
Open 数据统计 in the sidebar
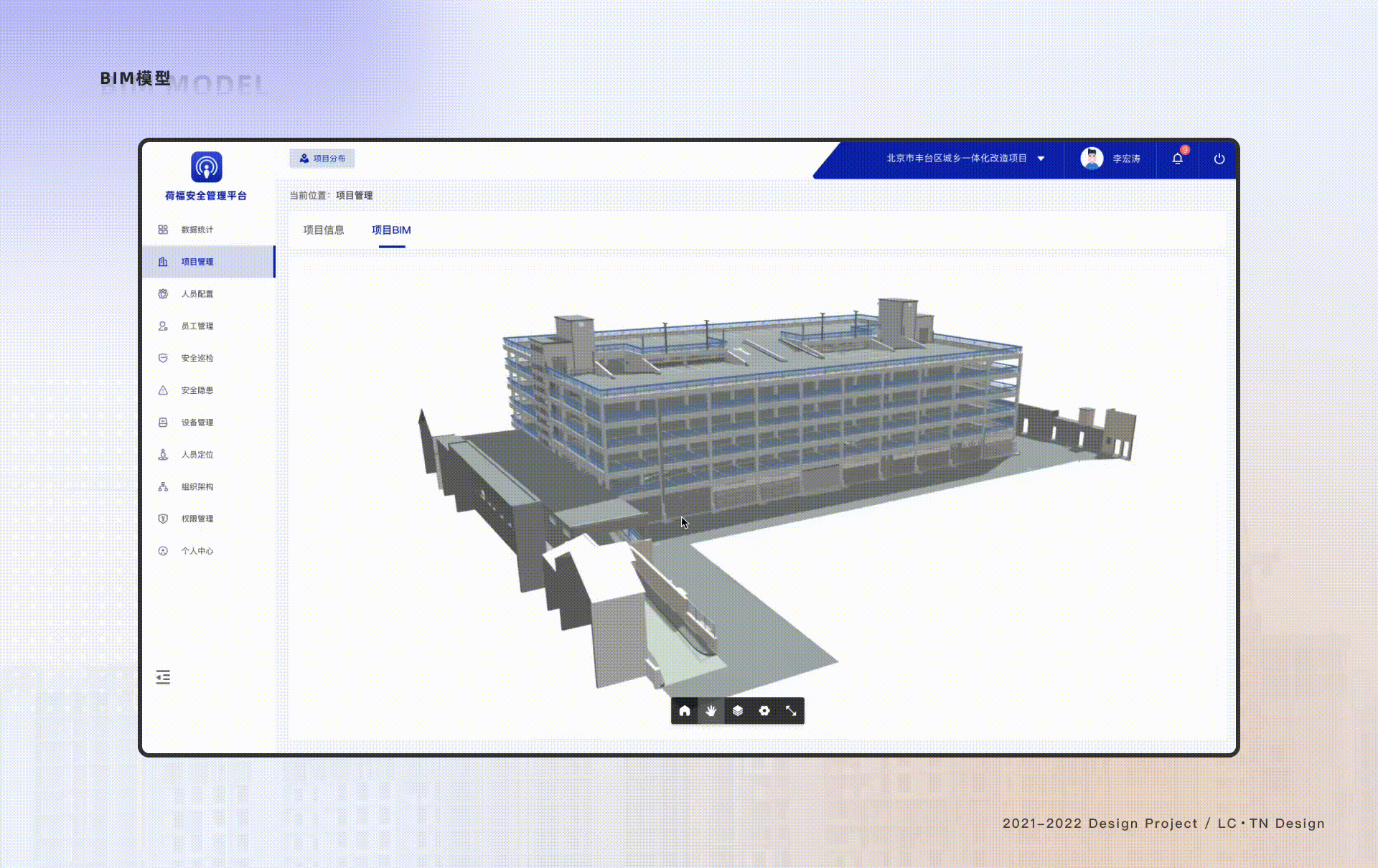(208, 230)
